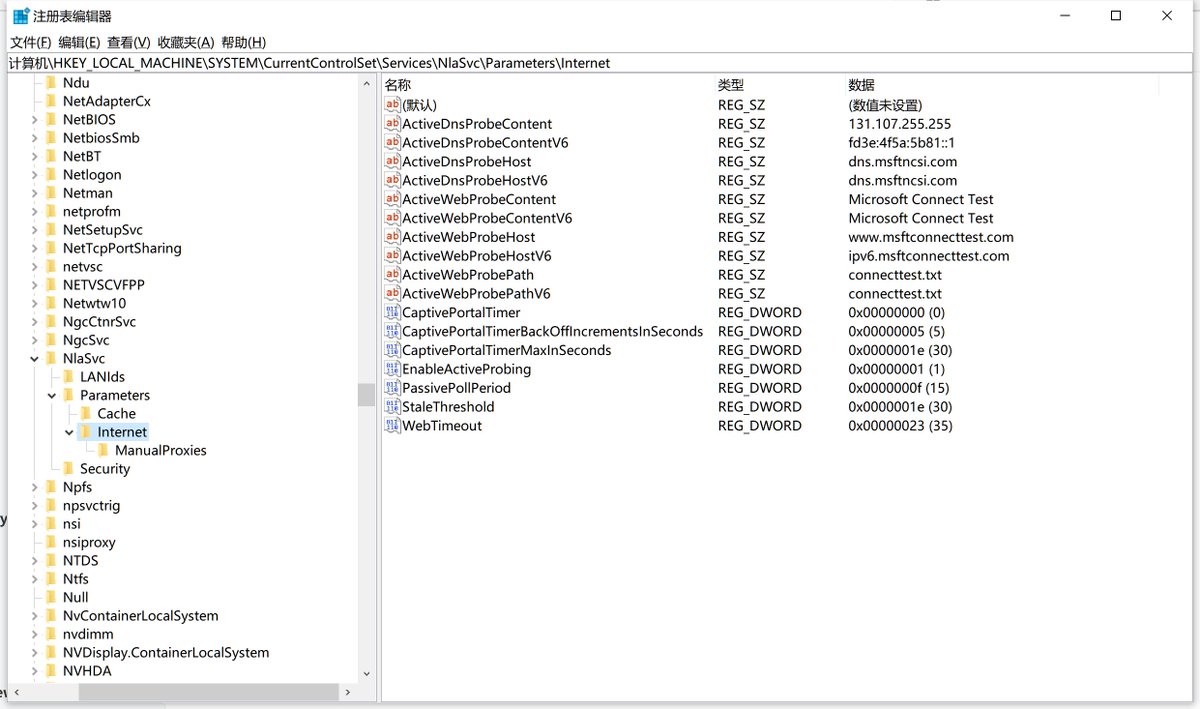Click the DWORD icon beside StaleThreshold

(393, 407)
